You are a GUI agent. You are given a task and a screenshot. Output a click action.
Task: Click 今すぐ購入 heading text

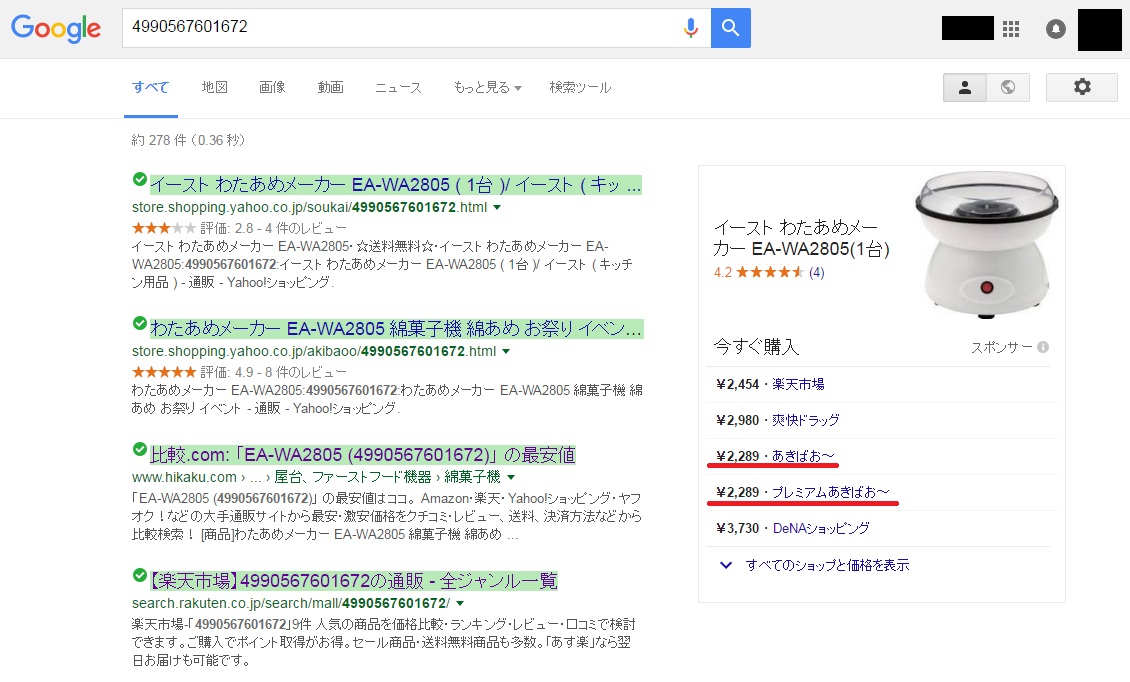click(x=757, y=347)
